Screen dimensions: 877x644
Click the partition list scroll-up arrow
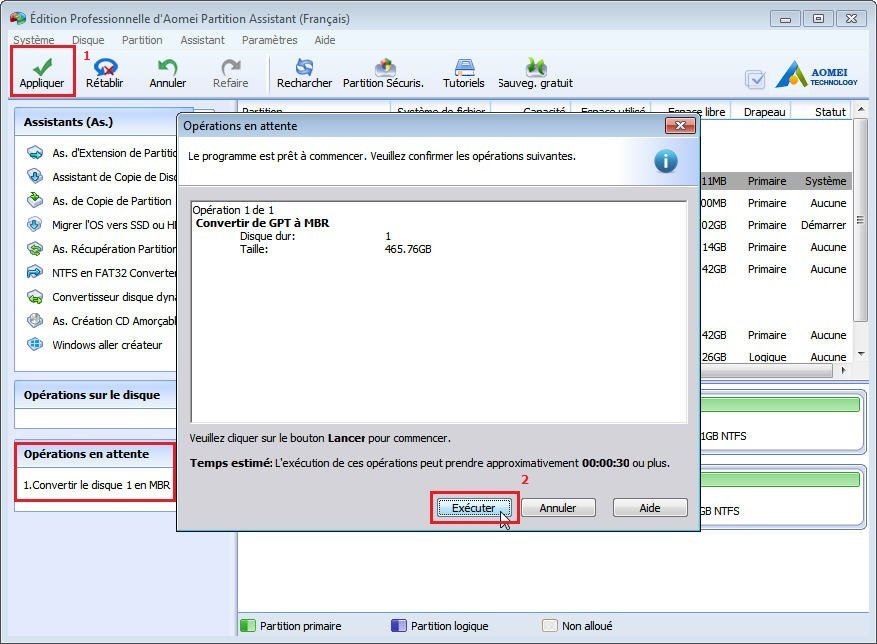(x=861, y=109)
